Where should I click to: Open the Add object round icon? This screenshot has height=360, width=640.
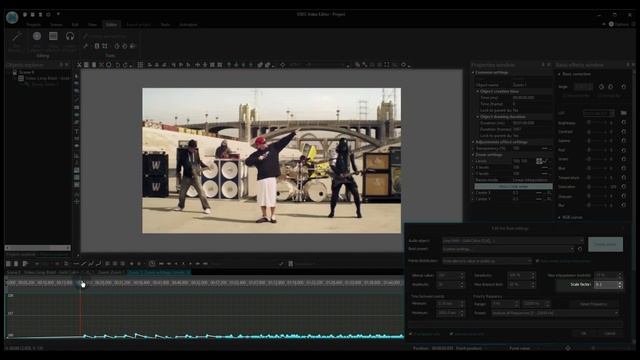pos(37,36)
